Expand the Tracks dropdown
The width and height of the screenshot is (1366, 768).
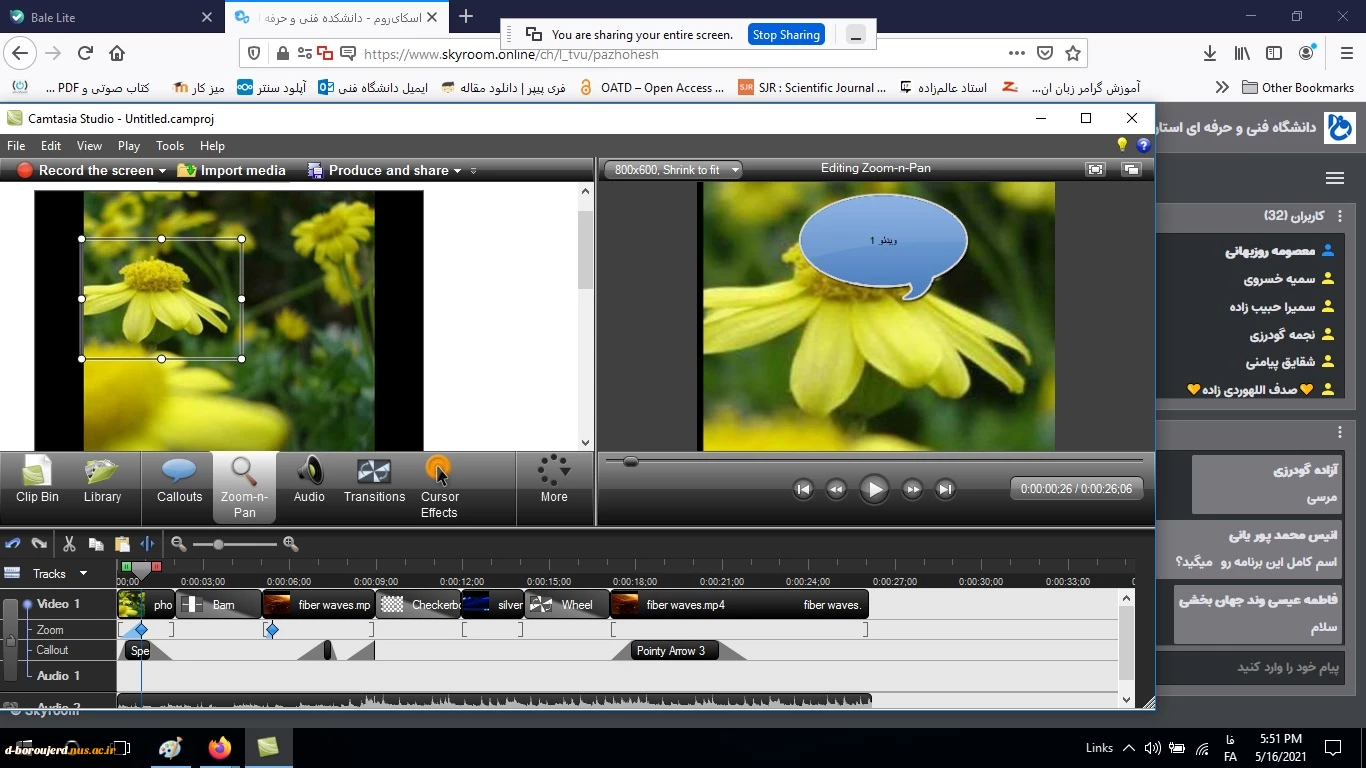pyautogui.click(x=83, y=573)
